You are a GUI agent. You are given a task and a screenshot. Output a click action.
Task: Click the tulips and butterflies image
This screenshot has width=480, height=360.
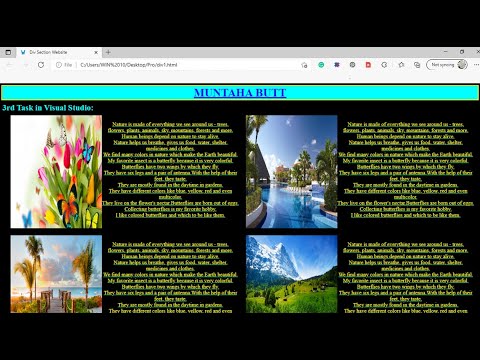[56, 171]
